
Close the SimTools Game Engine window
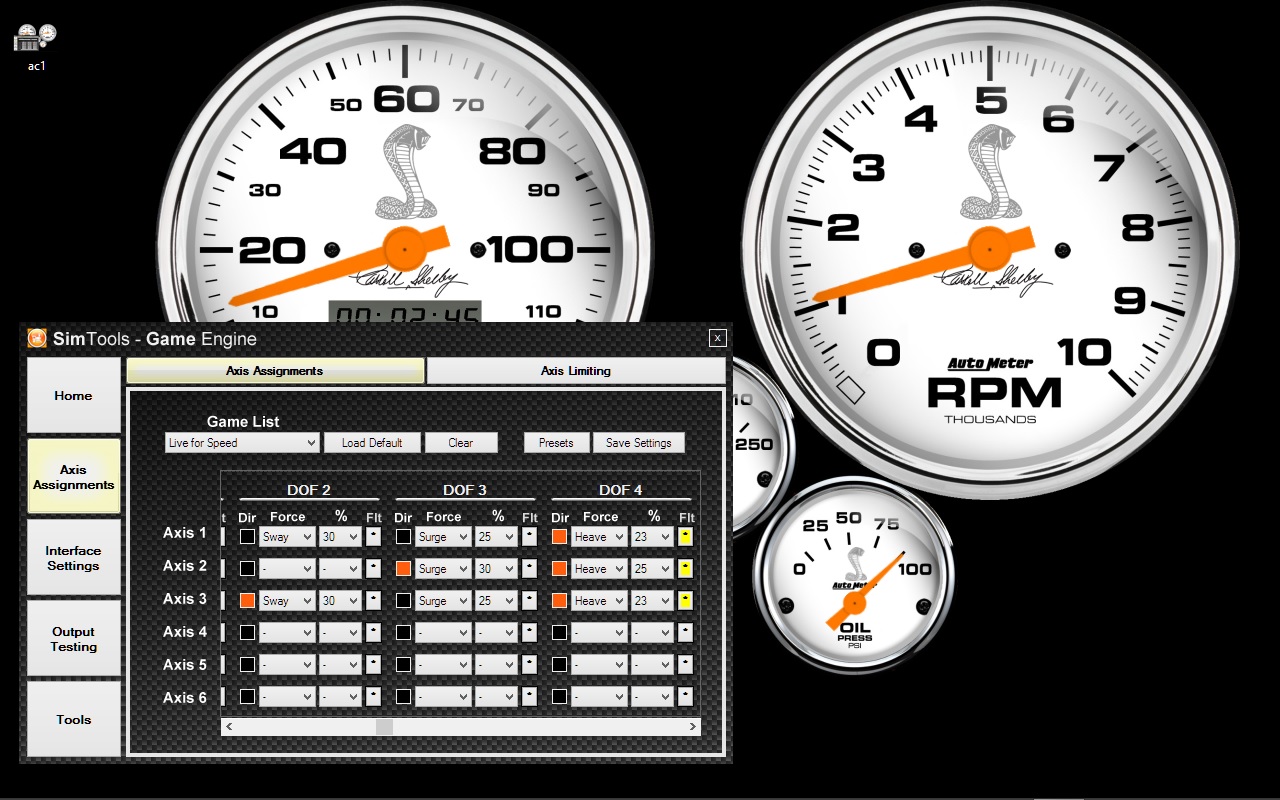717,338
